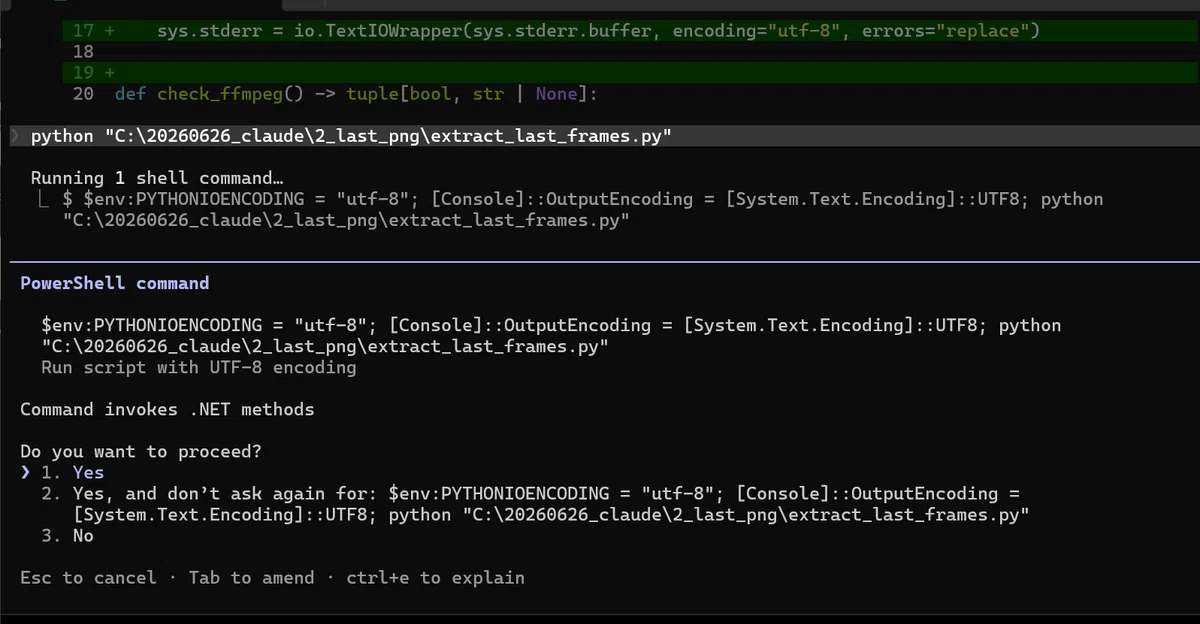The height and width of the screenshot is (624, 1200).
Task: Click the selection arrow beside Yes
Action: [x=26, y=472]
